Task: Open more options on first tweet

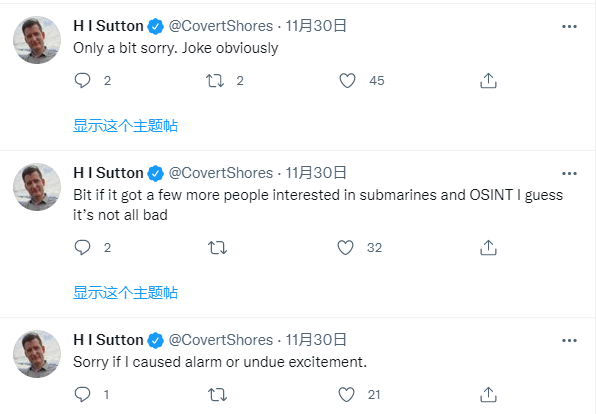Action: pos(569,26)
